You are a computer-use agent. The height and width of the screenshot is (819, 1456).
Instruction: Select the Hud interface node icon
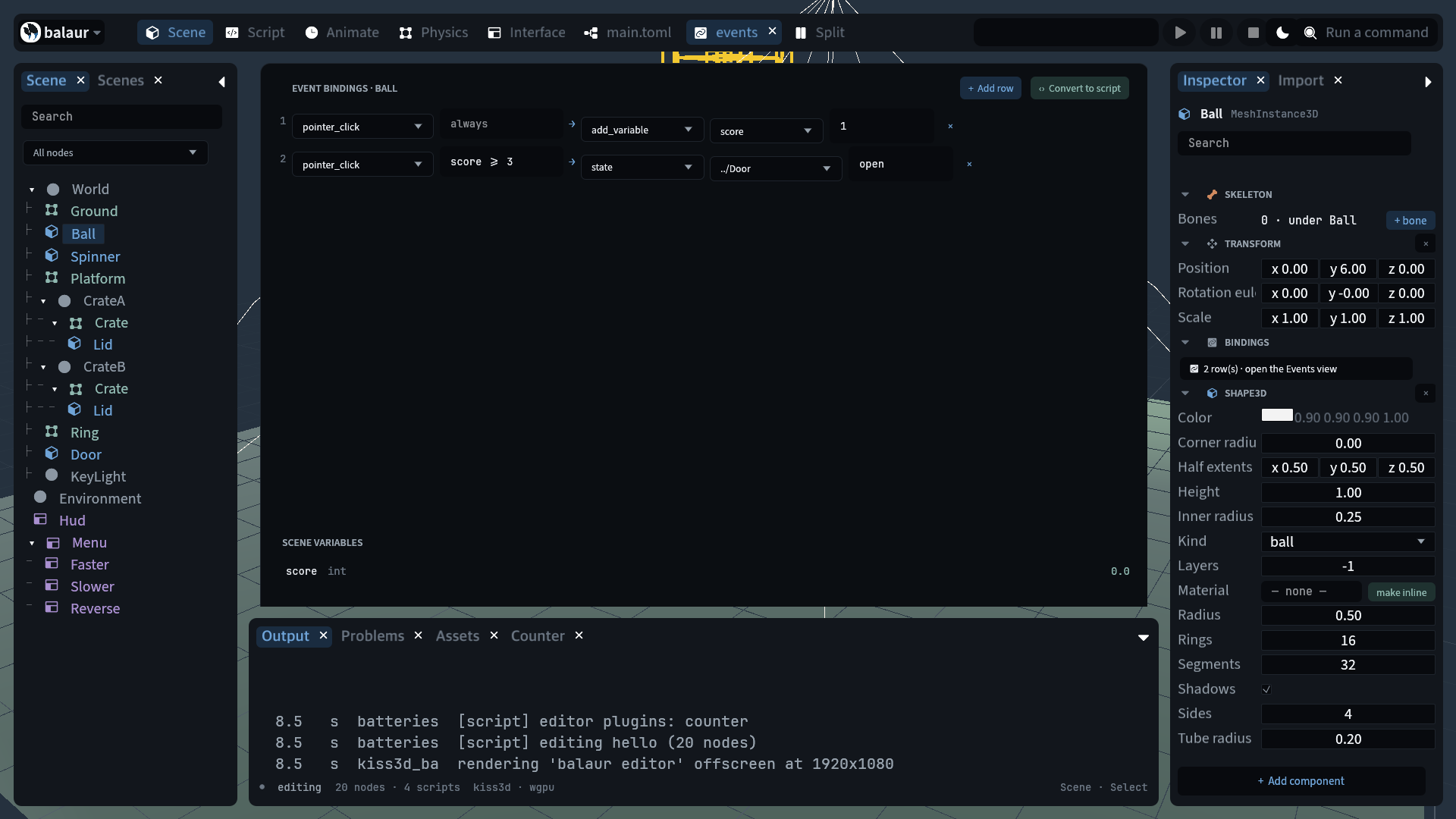click(40, 519)
